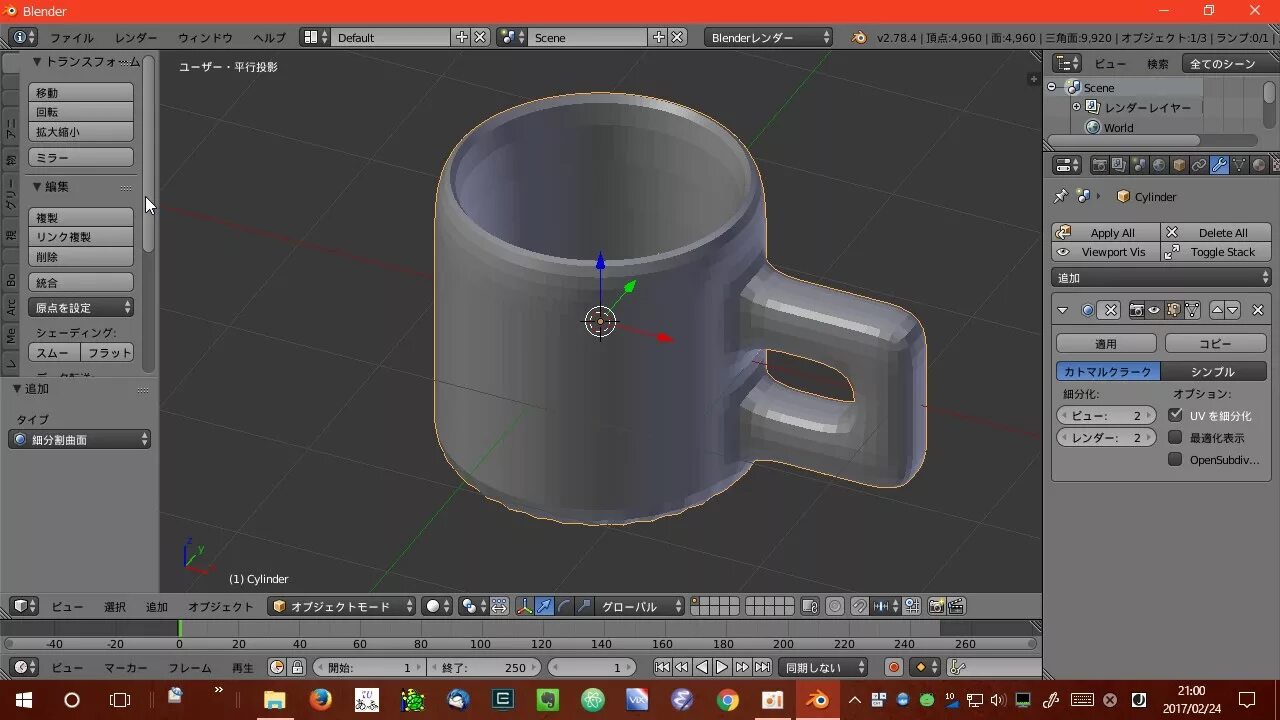Viewport: 1280px width, 720px height.
Task: Toggle modifier viewport eye visibility
Action: [x=1154, y=310]
